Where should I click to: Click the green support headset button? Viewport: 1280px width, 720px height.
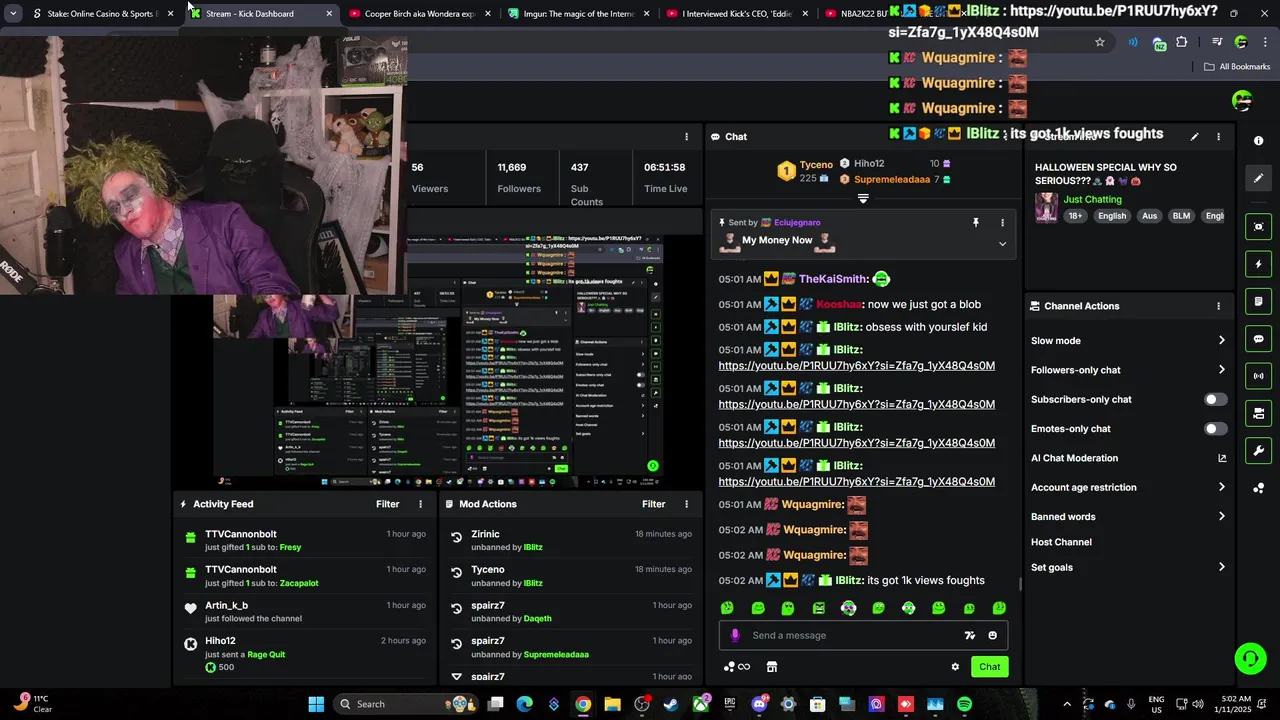pos(1250,658)
